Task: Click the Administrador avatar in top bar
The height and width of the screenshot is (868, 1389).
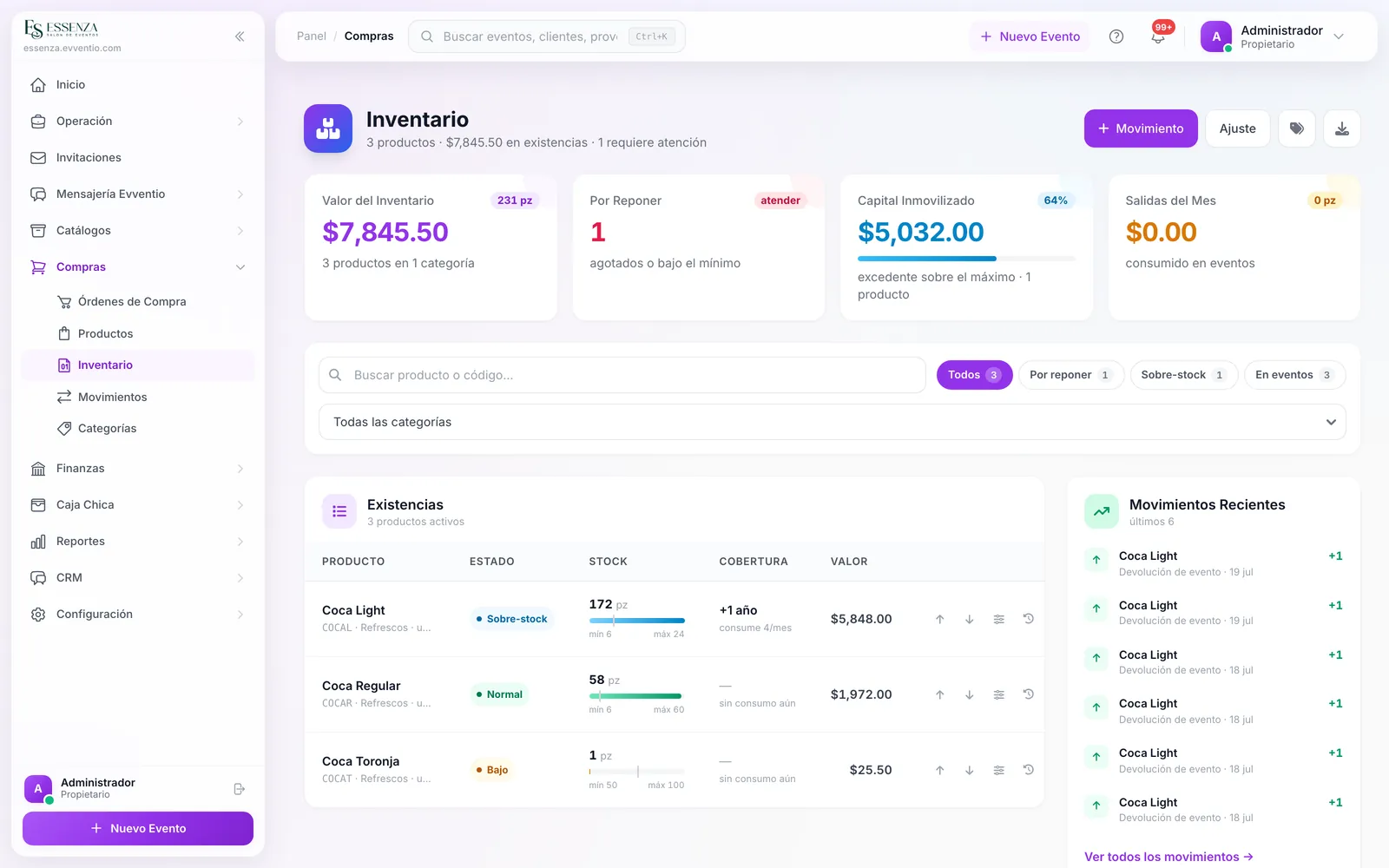Action: [1216, 36]
